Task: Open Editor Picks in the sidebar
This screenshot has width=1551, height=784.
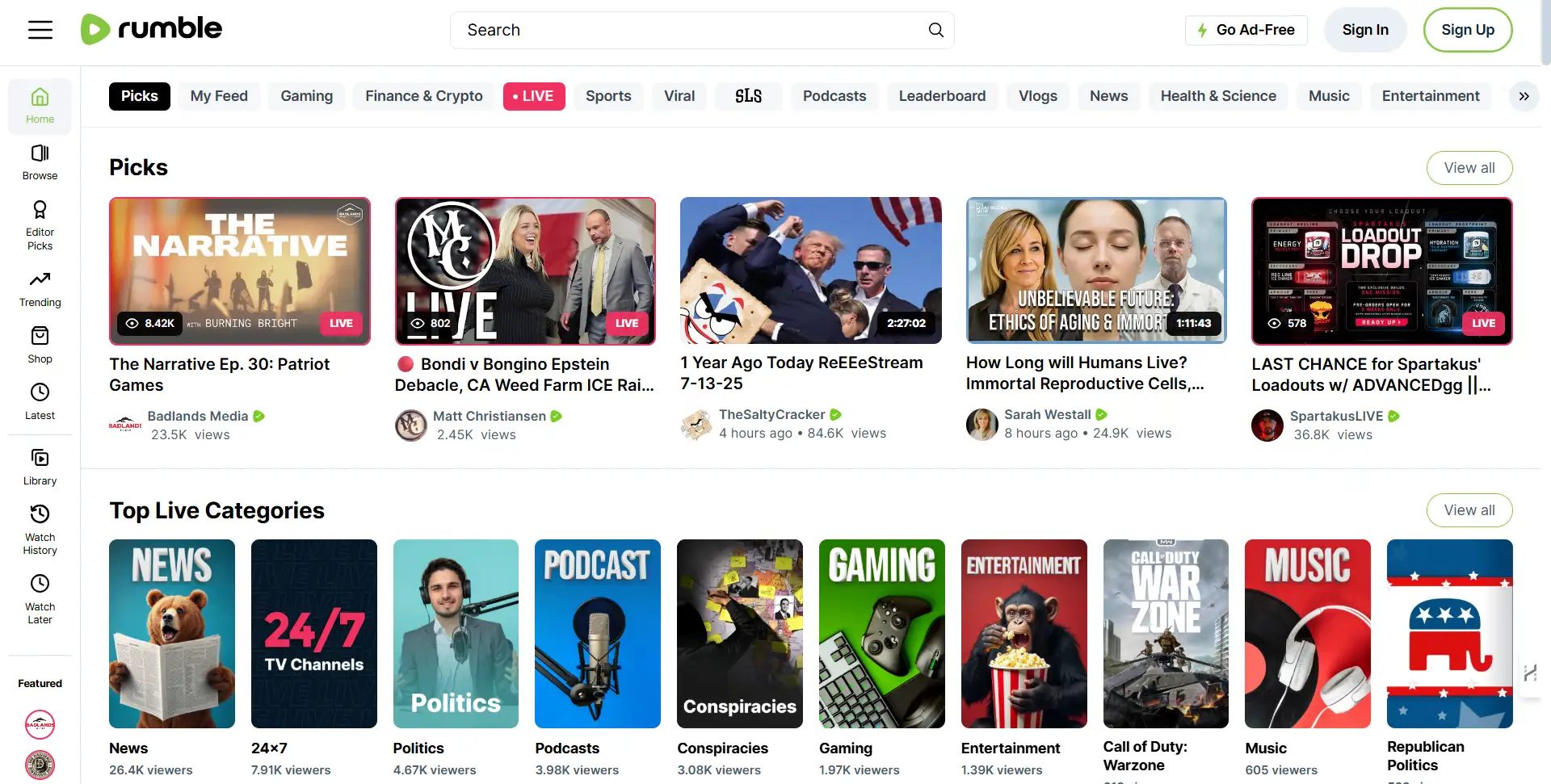Action: [40, 225]
